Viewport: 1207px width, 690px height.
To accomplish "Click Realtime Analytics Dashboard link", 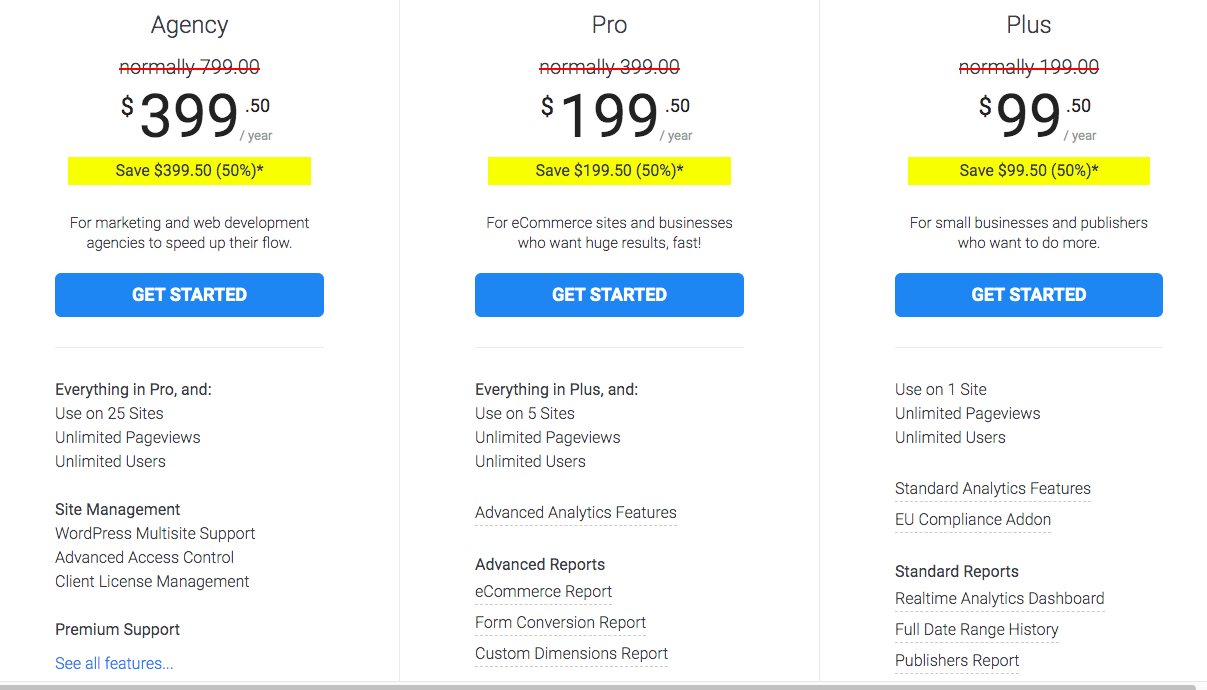I will [999, 599].
